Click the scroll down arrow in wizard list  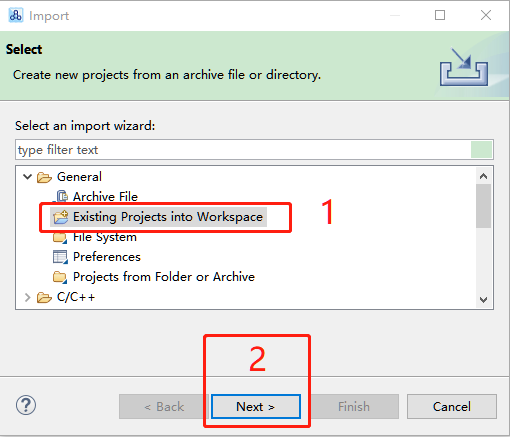click(x=483, y=300)
